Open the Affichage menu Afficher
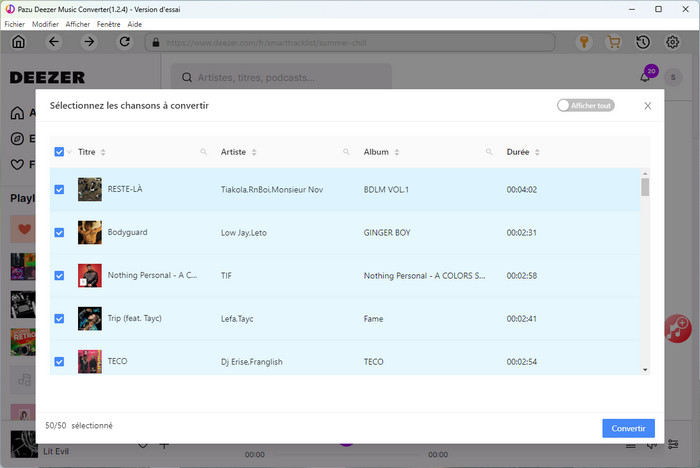The image size is (700, 468). click(x=77, y=23)
